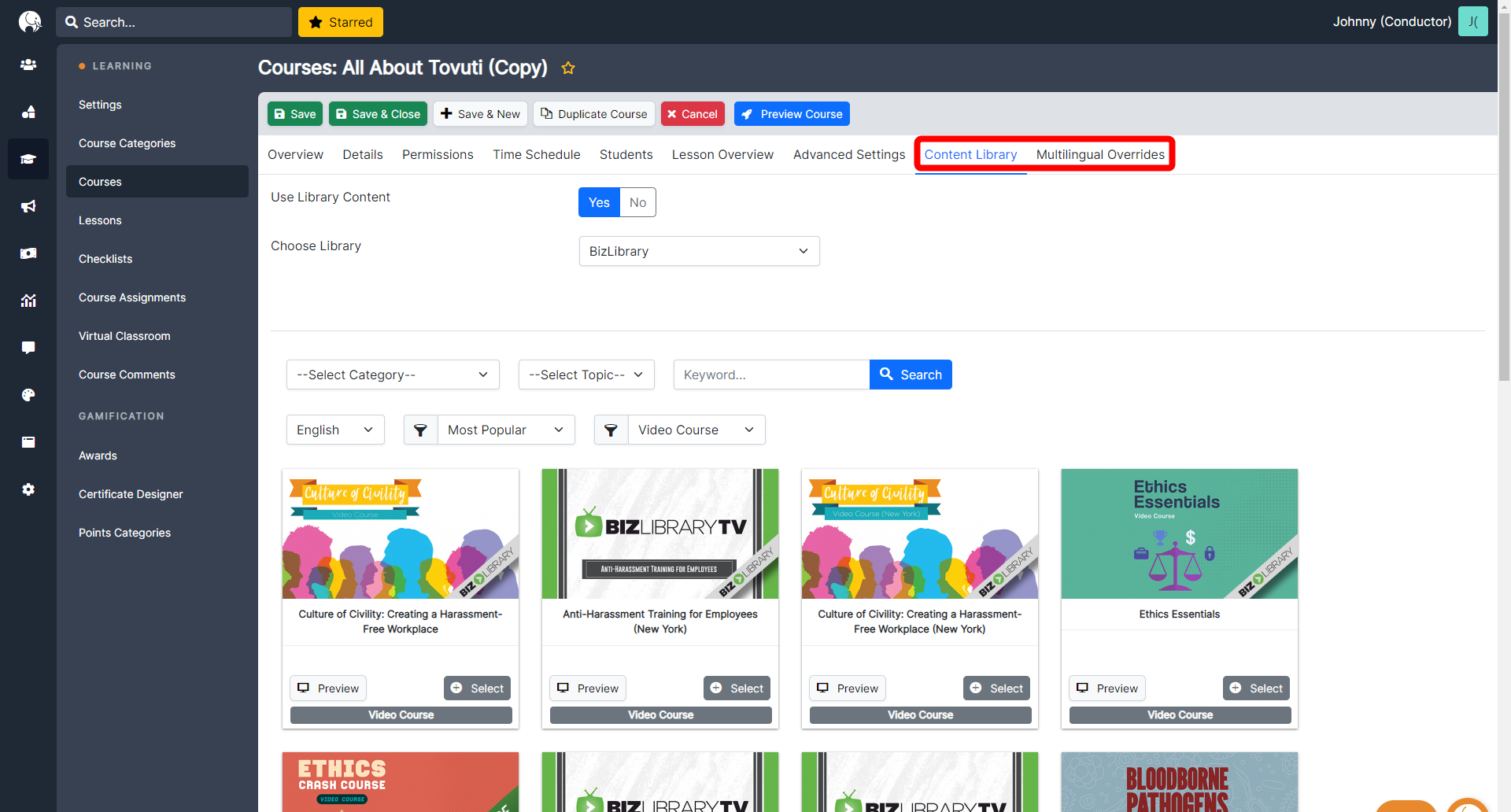This screenshot has height=812, width=1511.
Task: Open the shapes content sidebar icon
Action: click(x=28, y=112)
